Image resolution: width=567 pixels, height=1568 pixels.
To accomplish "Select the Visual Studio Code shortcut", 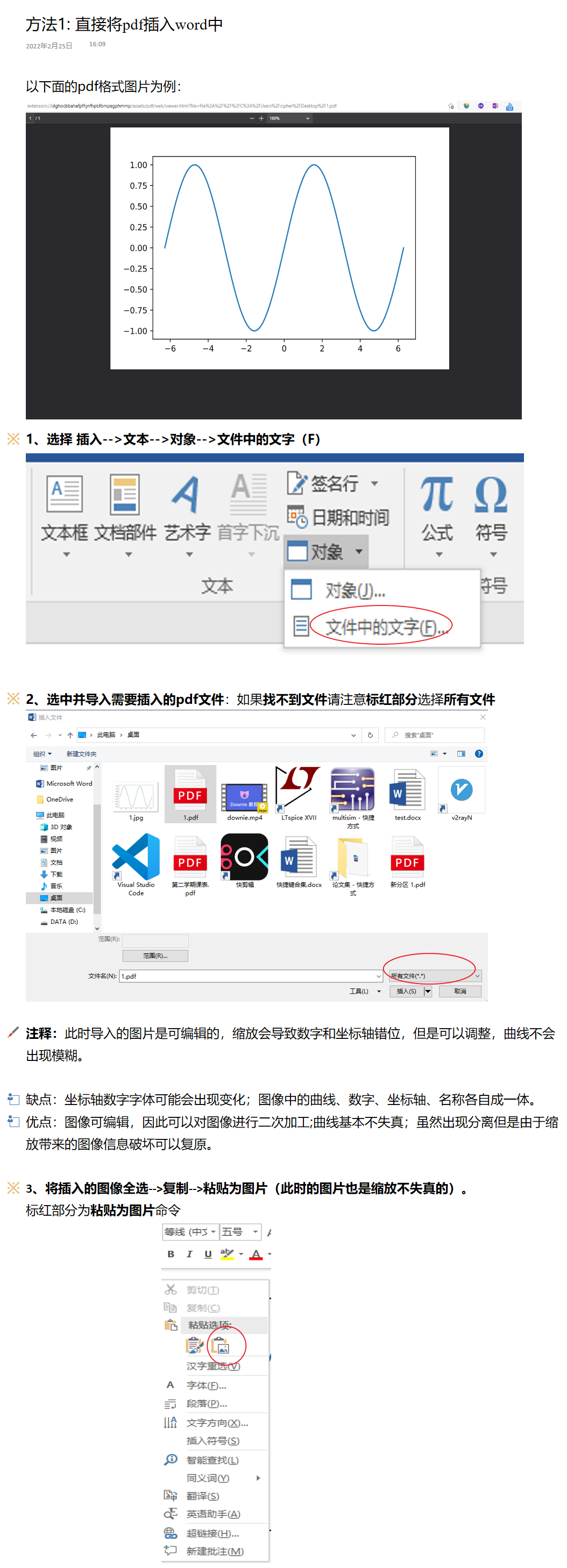I will 136,864.
